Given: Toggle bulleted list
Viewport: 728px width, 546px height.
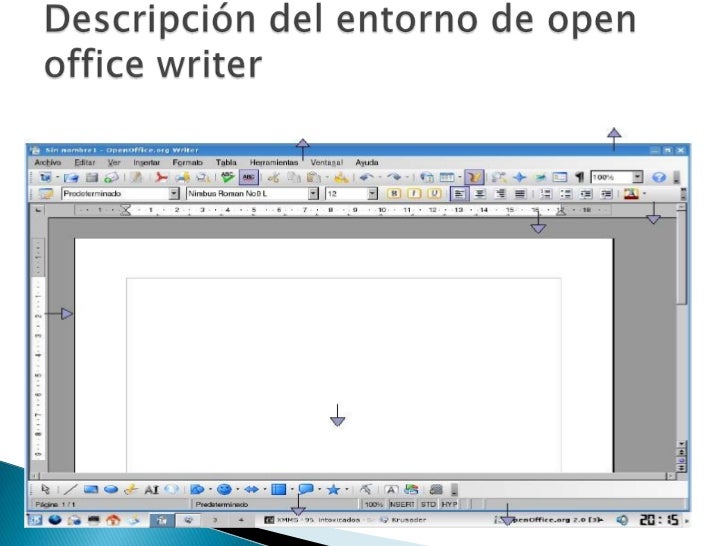Looking at the screenshot, I should point(566,194).
